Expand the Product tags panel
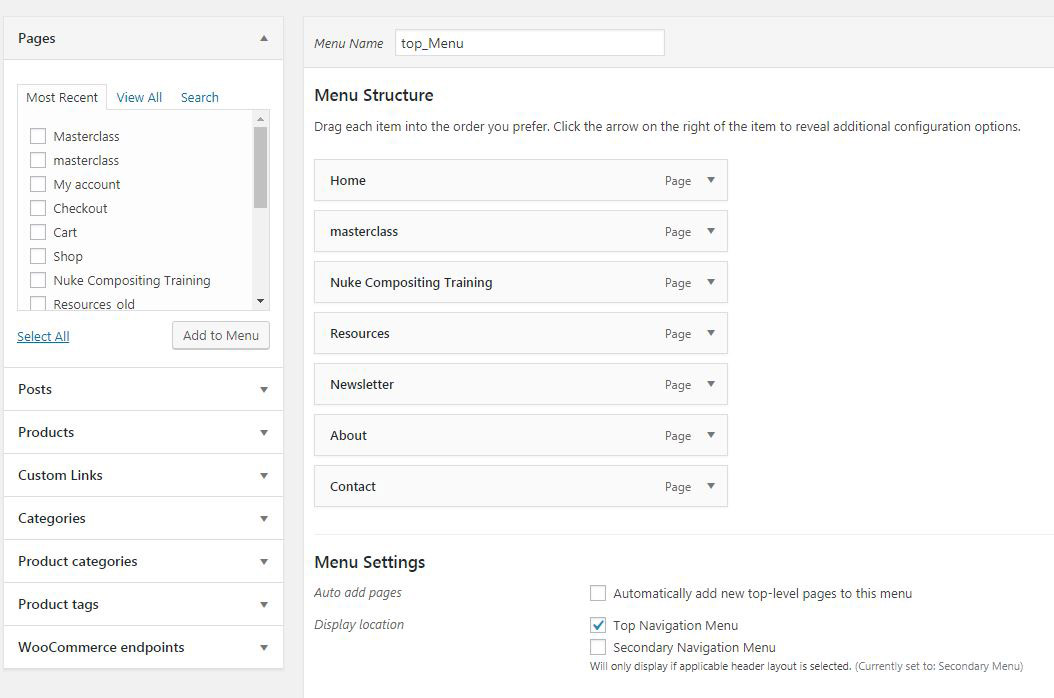The width and height of the screenshot is (1054, 698). [x=264, y=605]
